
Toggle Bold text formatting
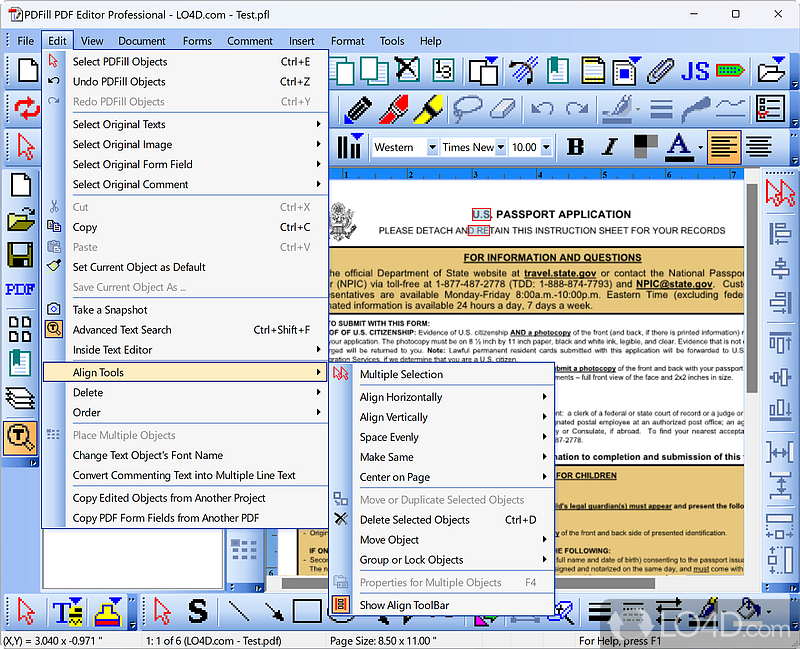pyautogui.click(x=576, y=147)
